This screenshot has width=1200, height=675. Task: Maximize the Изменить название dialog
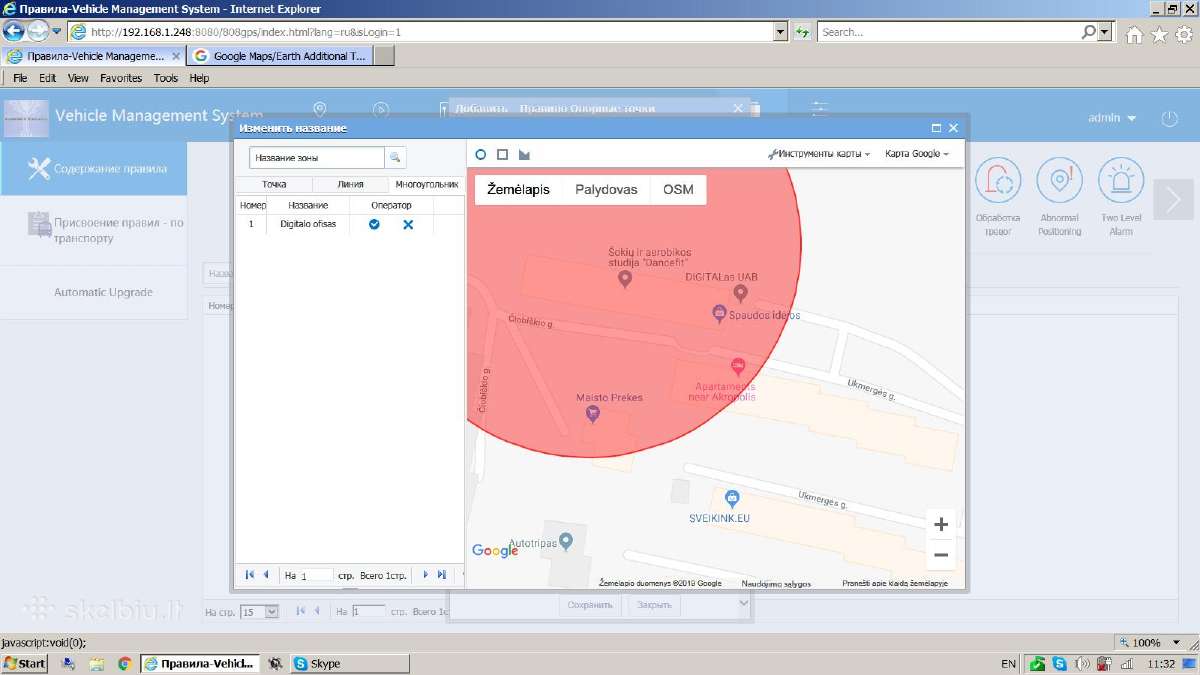pyautogui.click(x=937, y=128)
